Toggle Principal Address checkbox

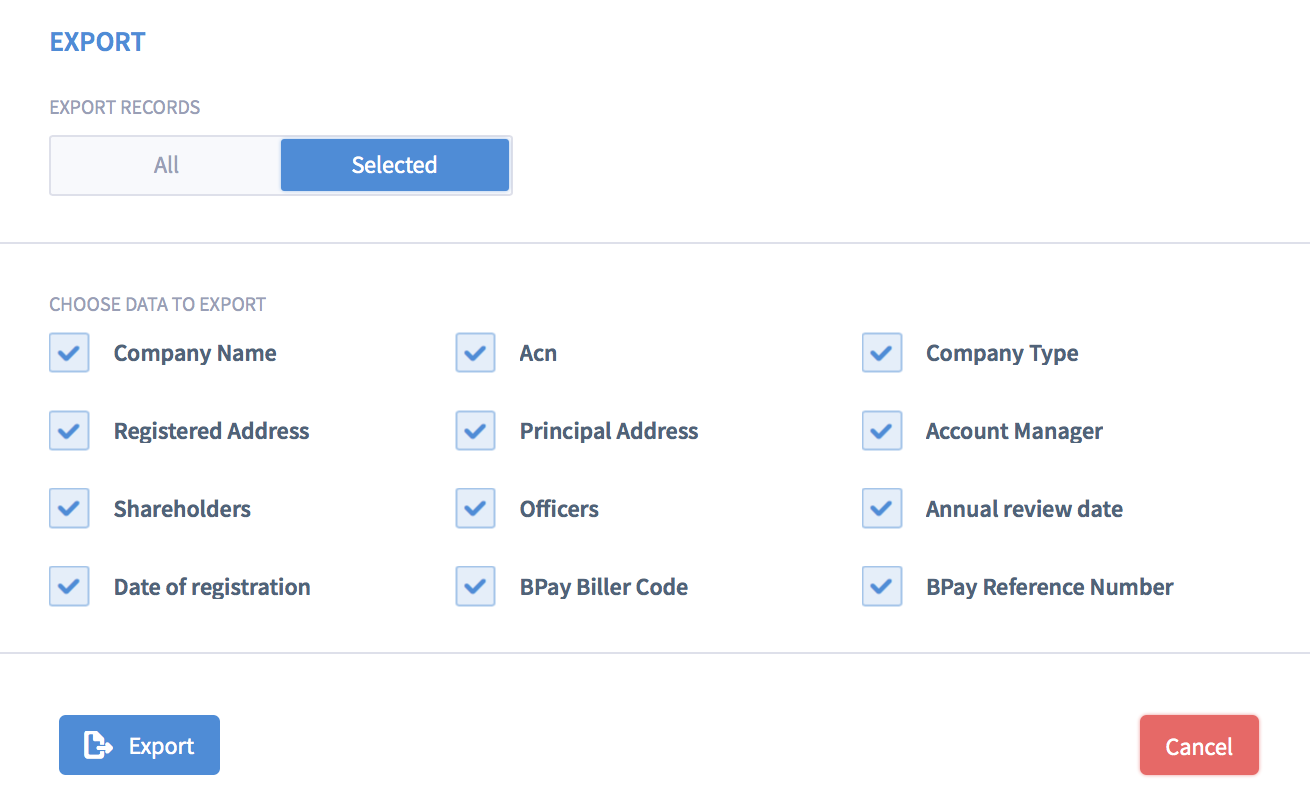pos(475,431)
